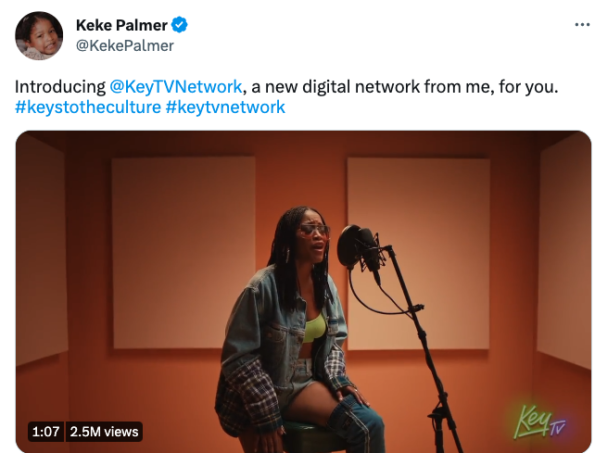Click the left acoustic wall panel in video

point(184,253)
